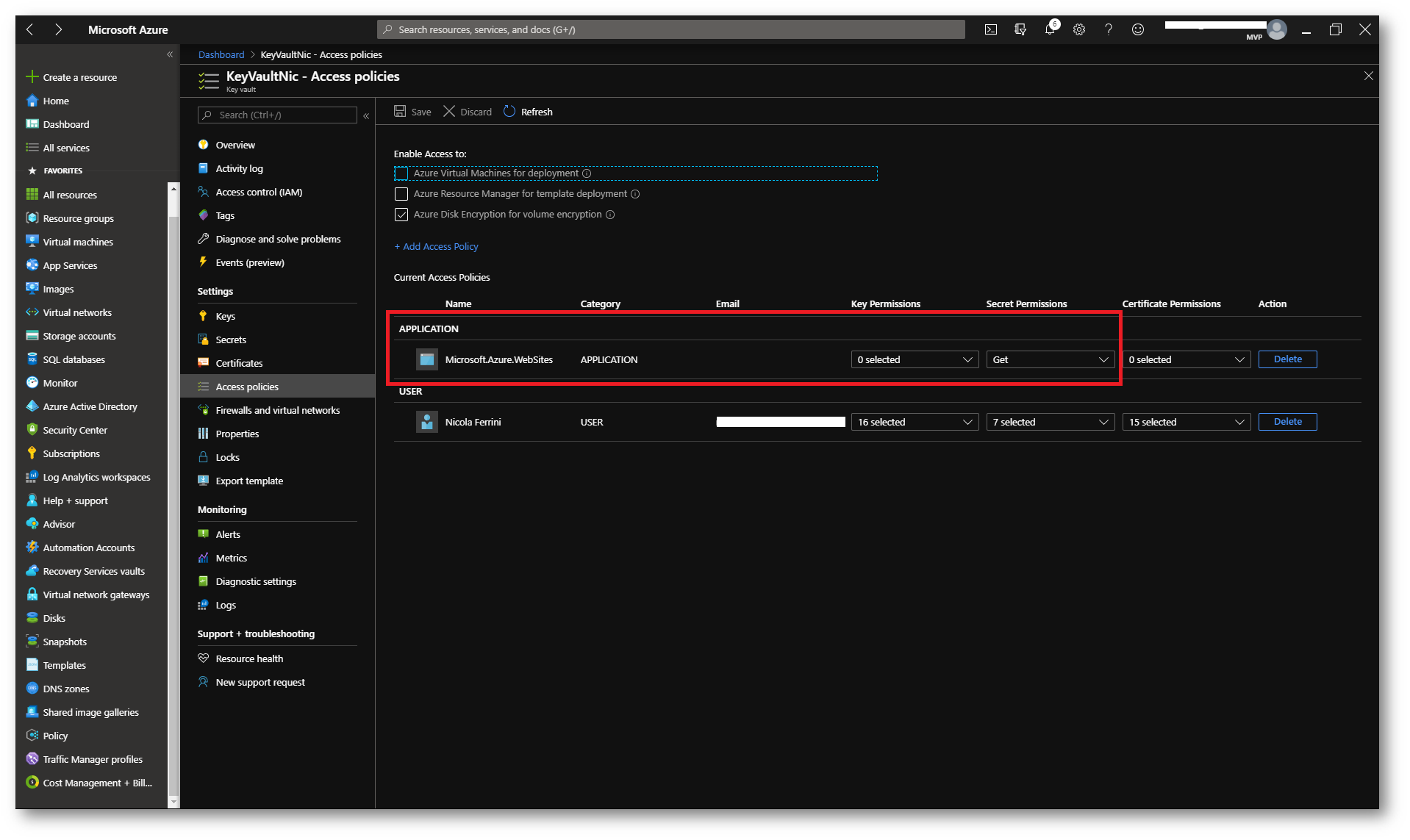Screen dimensions: 1410x840
Task: Open Secrets under Settings
Action: [x=231, y=340]
